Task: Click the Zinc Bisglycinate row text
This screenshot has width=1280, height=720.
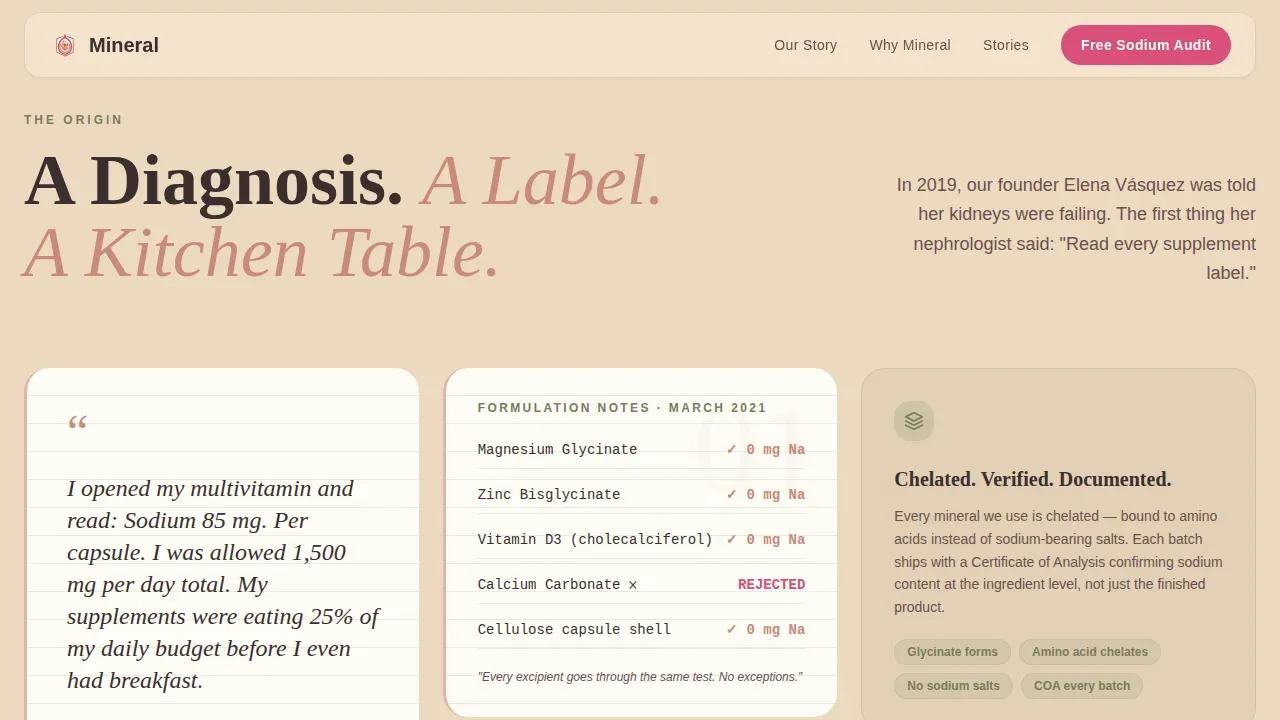Action: pyautogui.click(x=549, y=495)
